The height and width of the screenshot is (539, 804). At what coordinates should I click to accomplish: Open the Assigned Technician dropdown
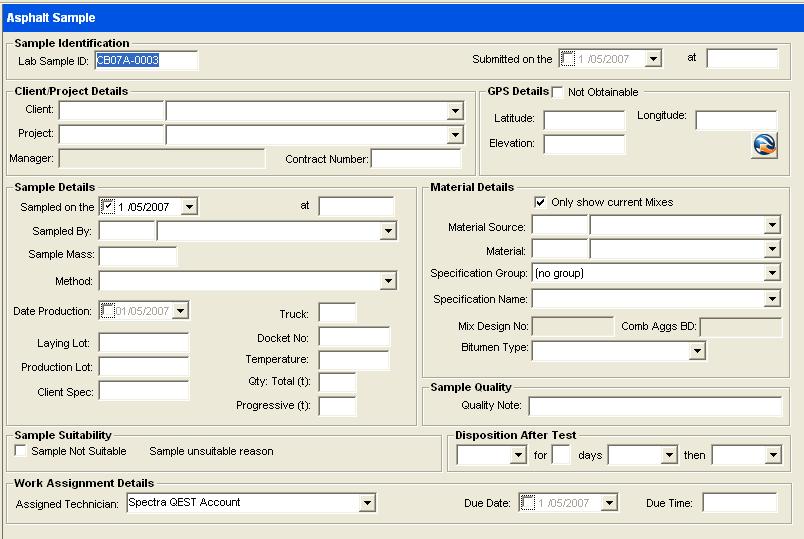click(367, 503)
